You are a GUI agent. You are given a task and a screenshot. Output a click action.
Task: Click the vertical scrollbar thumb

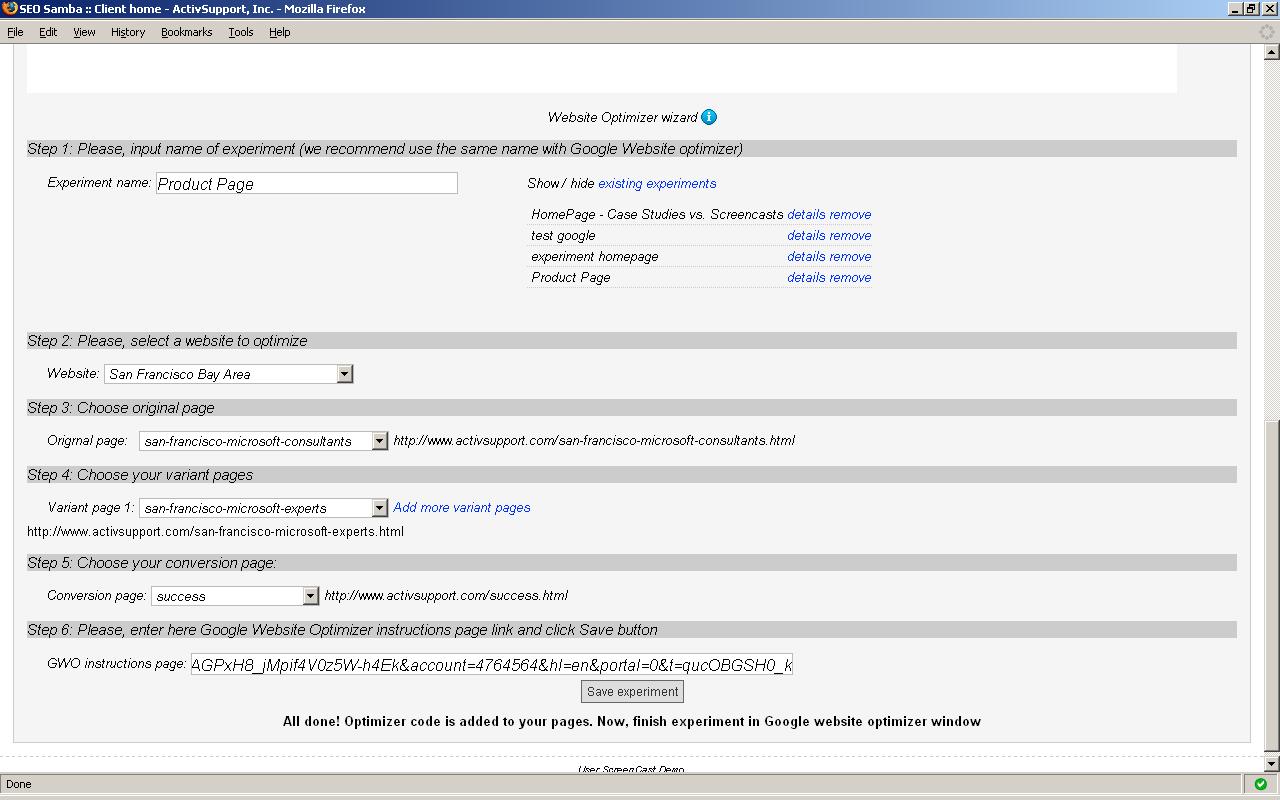click(1272, 586)
